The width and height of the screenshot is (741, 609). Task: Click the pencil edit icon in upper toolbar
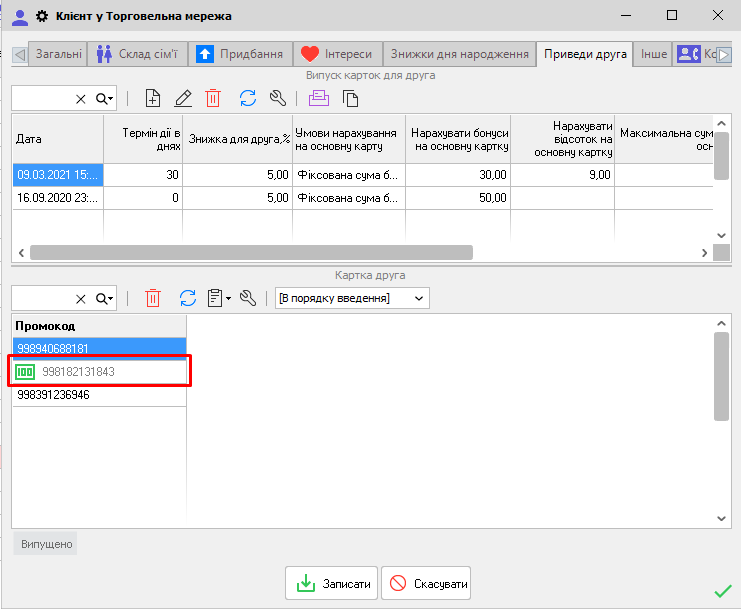click(x=183, y=99)
